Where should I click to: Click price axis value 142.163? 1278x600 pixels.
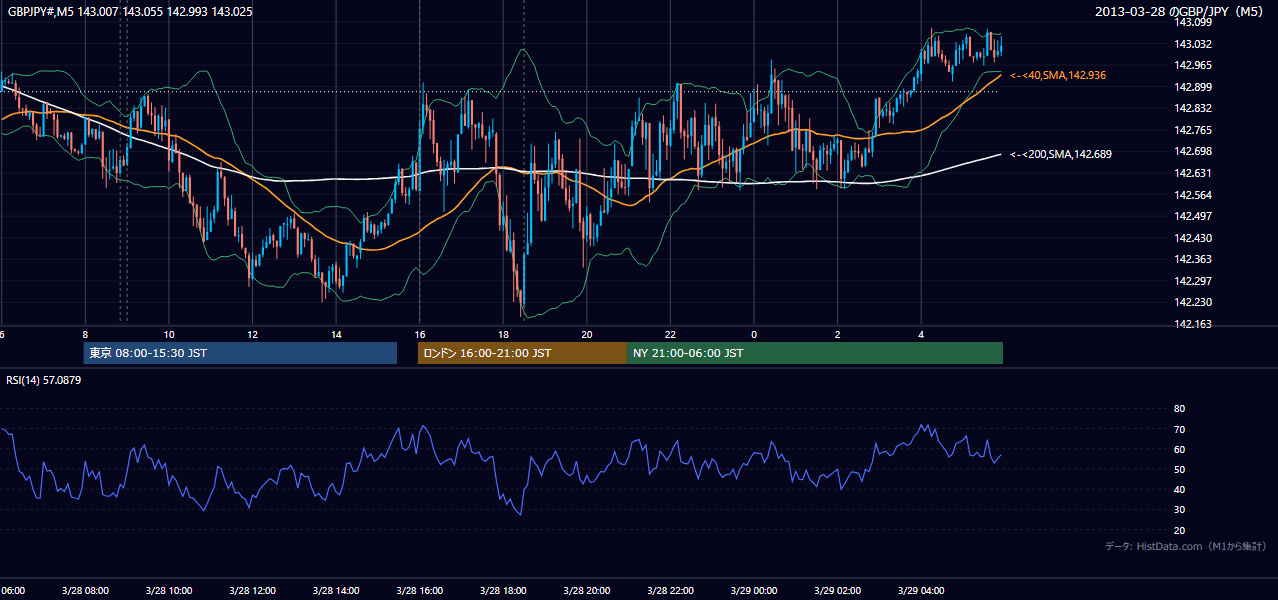tap(1193, 324)
